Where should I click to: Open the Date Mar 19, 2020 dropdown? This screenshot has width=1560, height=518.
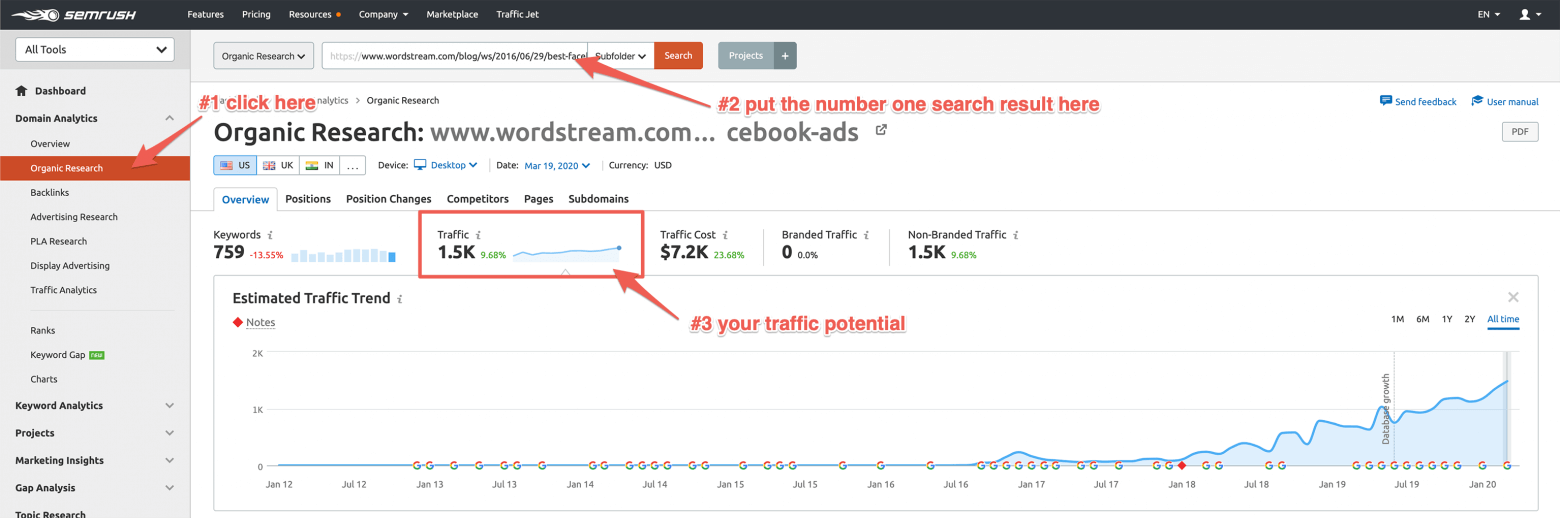tap(557, 165)
